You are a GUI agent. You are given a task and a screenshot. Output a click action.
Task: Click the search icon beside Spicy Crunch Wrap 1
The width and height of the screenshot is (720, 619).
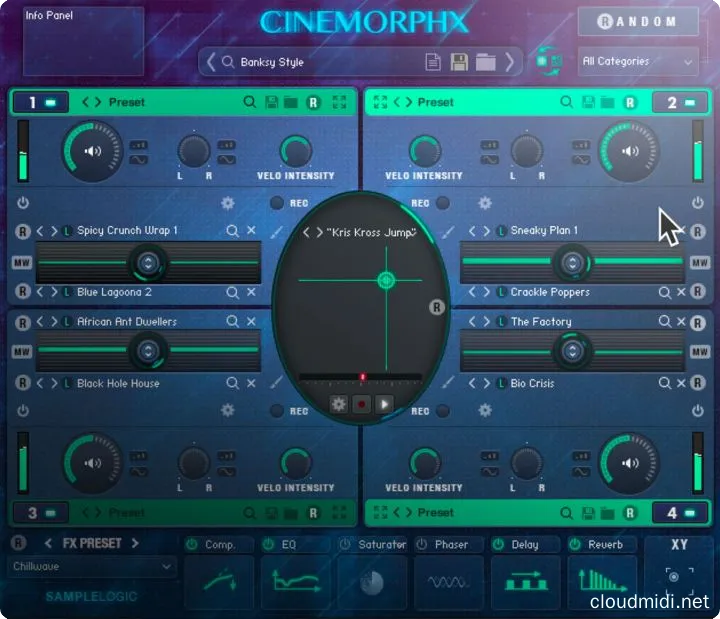pos(232,231)
